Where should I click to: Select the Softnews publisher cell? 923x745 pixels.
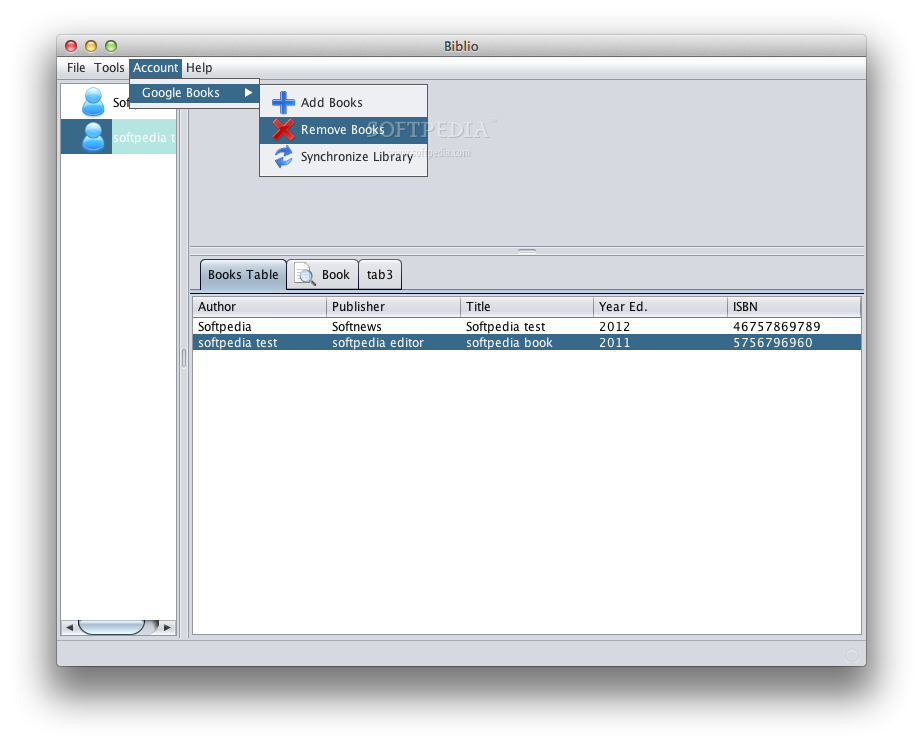pyautogui.click(x=393, y=327)
